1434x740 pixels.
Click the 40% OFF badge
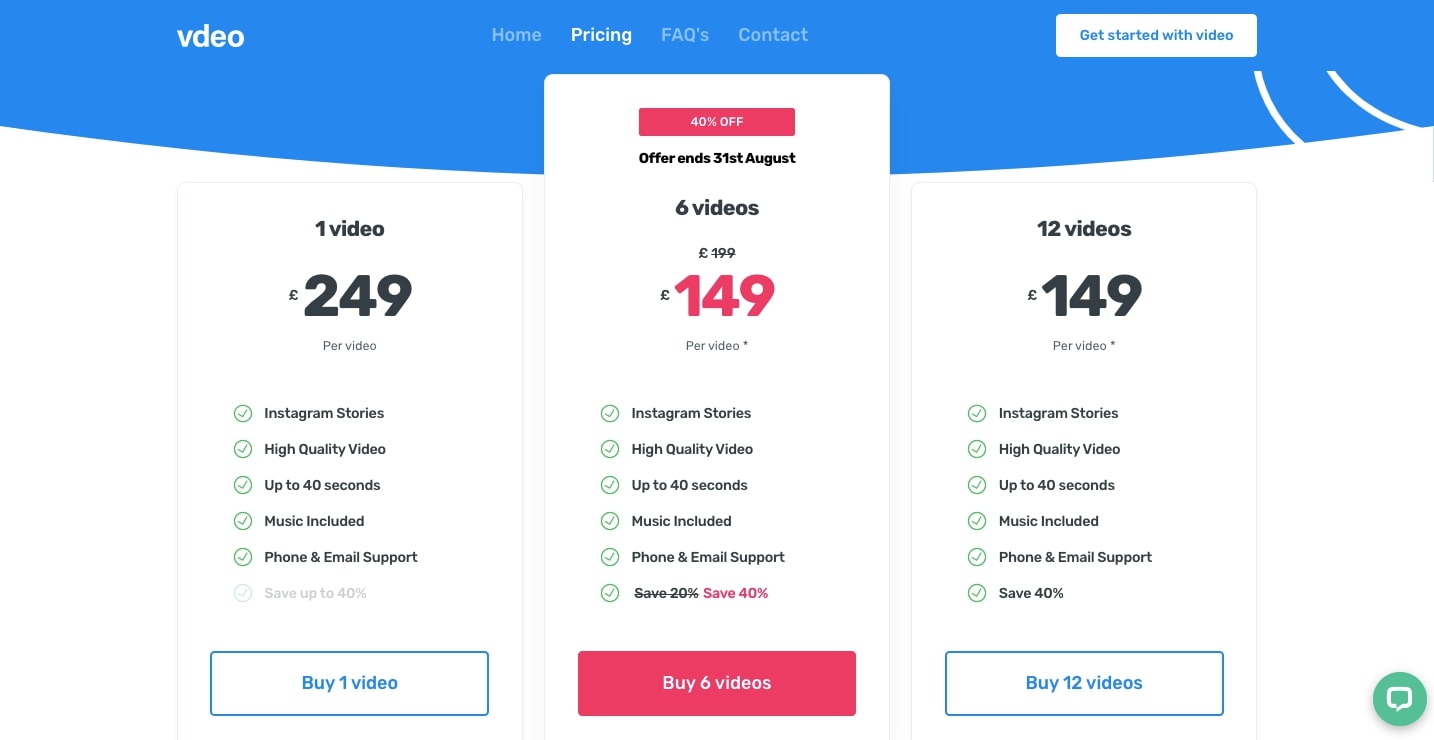[717, 122]
